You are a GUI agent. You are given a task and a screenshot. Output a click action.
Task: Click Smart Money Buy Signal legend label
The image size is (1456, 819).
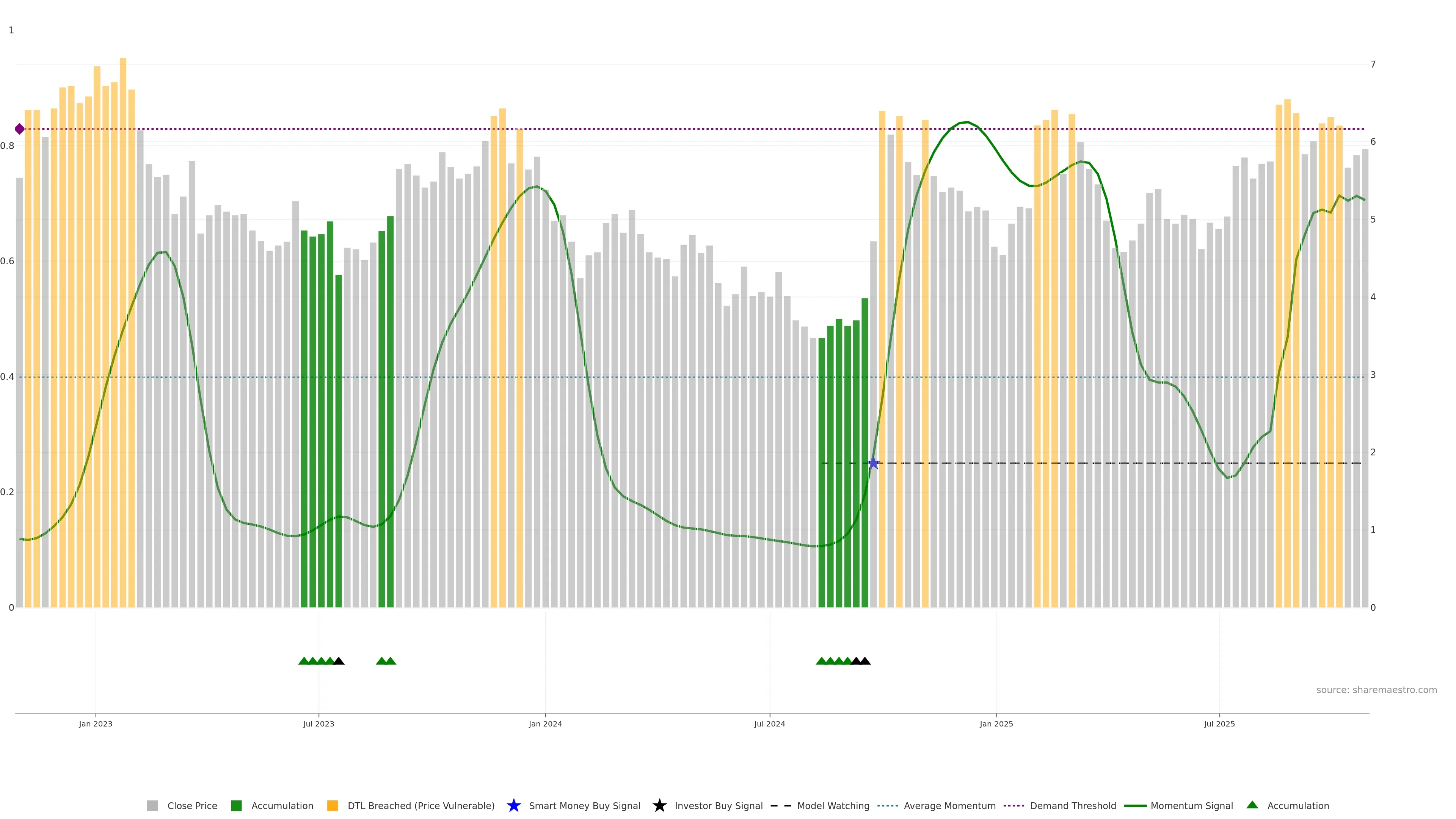(x=584, y=805)
